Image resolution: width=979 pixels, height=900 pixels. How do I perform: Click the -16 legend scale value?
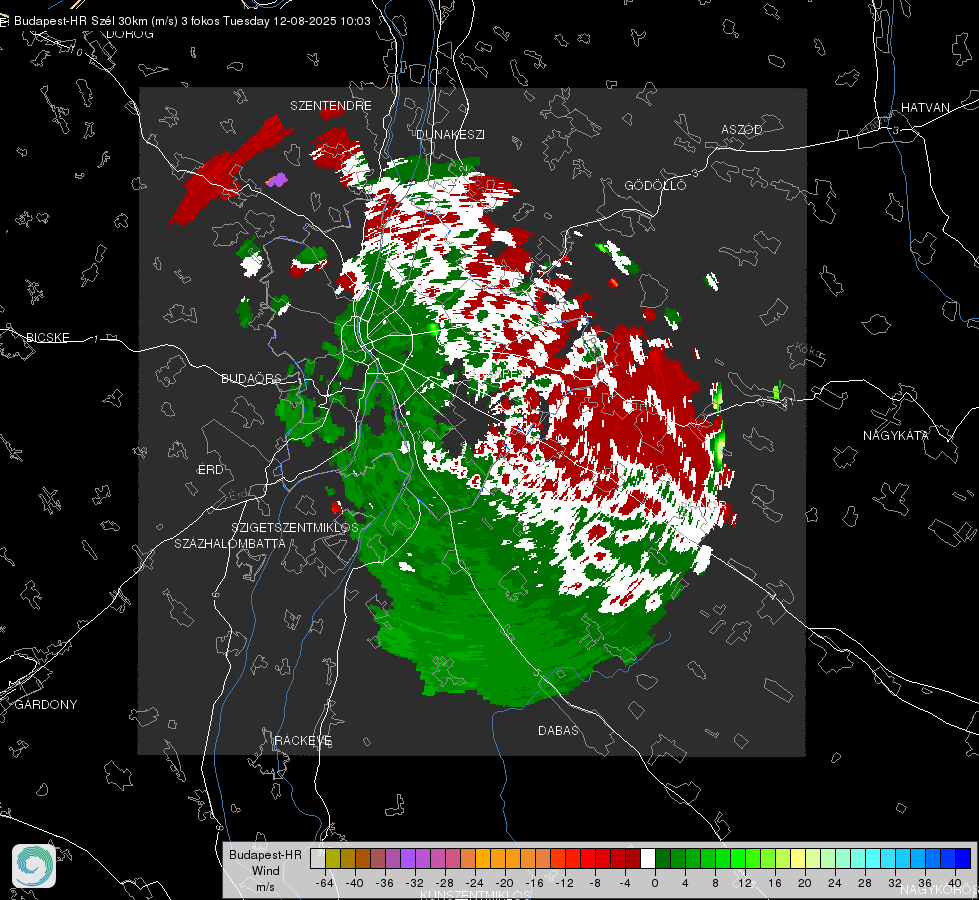534,883
